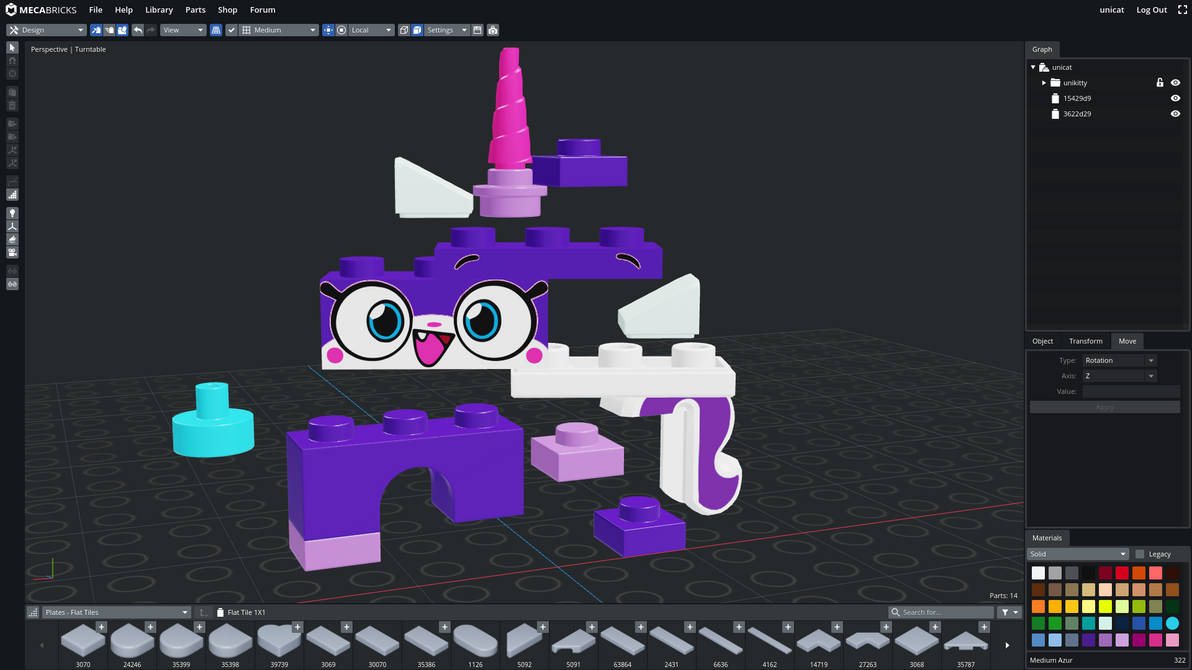1192x670 pixels.
Task: Click the Log Out link
Action: coord(1151,9)
